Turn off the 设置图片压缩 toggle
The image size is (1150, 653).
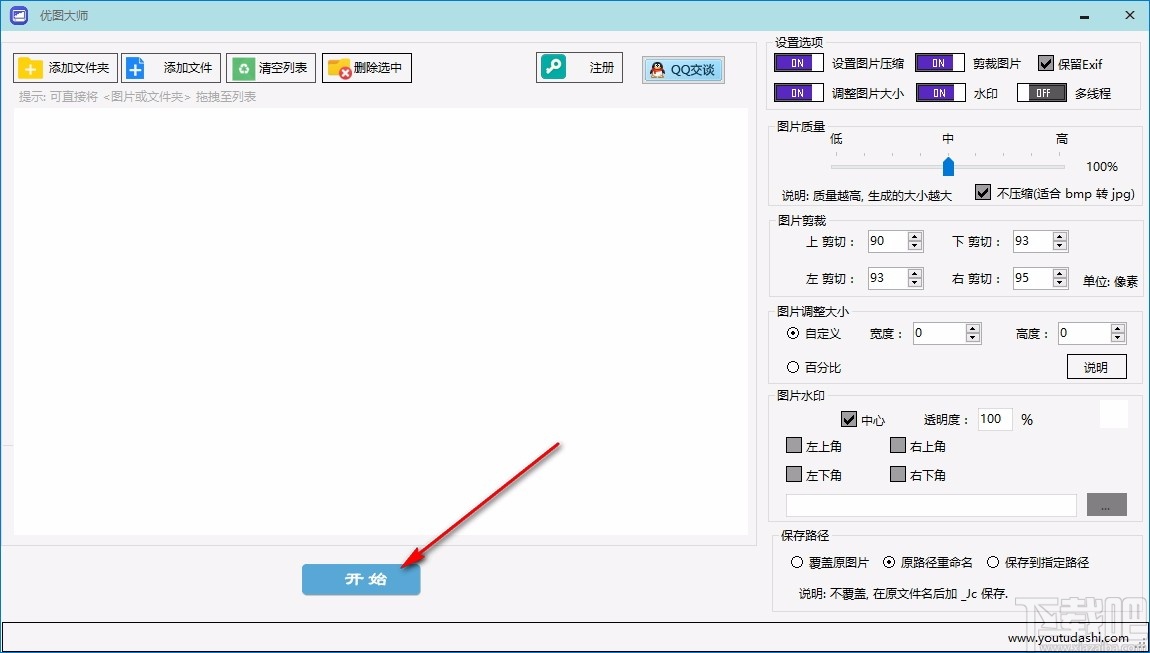tap(797, 61)
